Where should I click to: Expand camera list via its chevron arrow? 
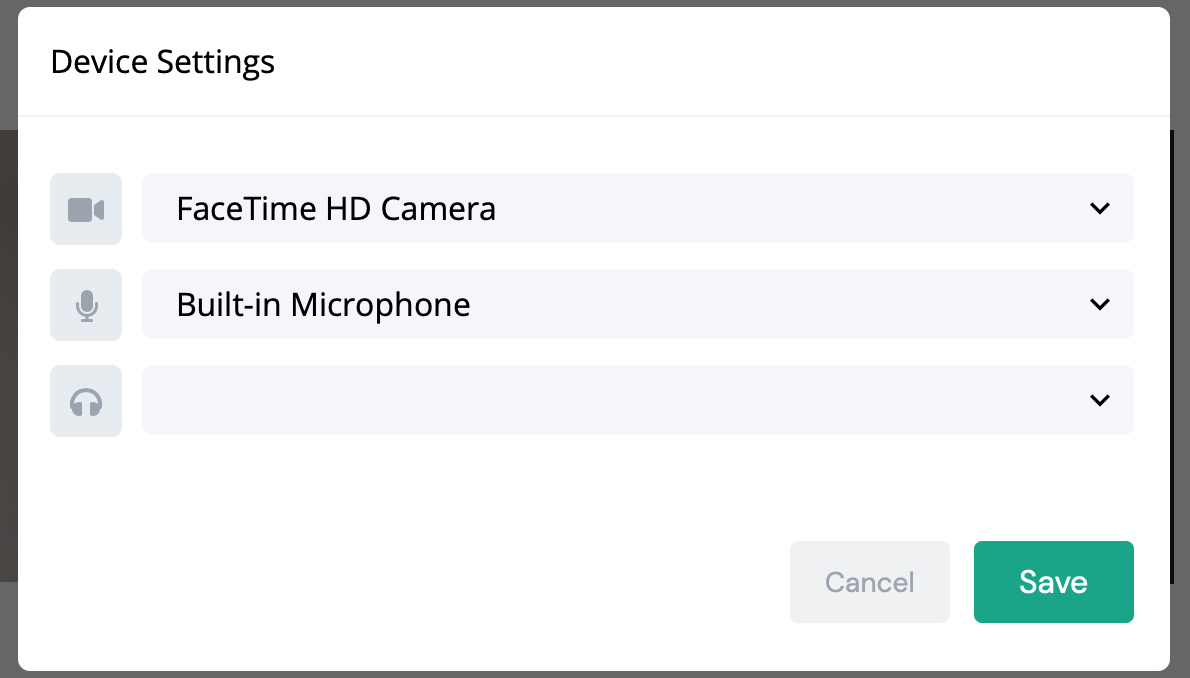pos(1100,209)
